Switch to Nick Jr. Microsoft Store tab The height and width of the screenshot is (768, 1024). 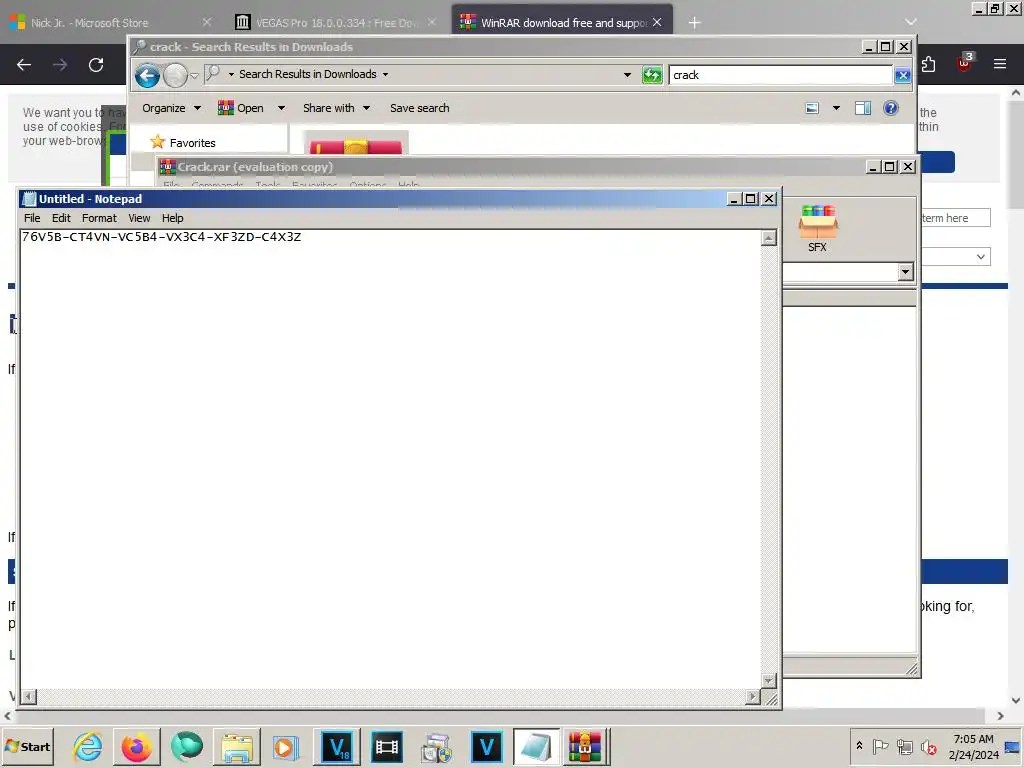(89, 23)
